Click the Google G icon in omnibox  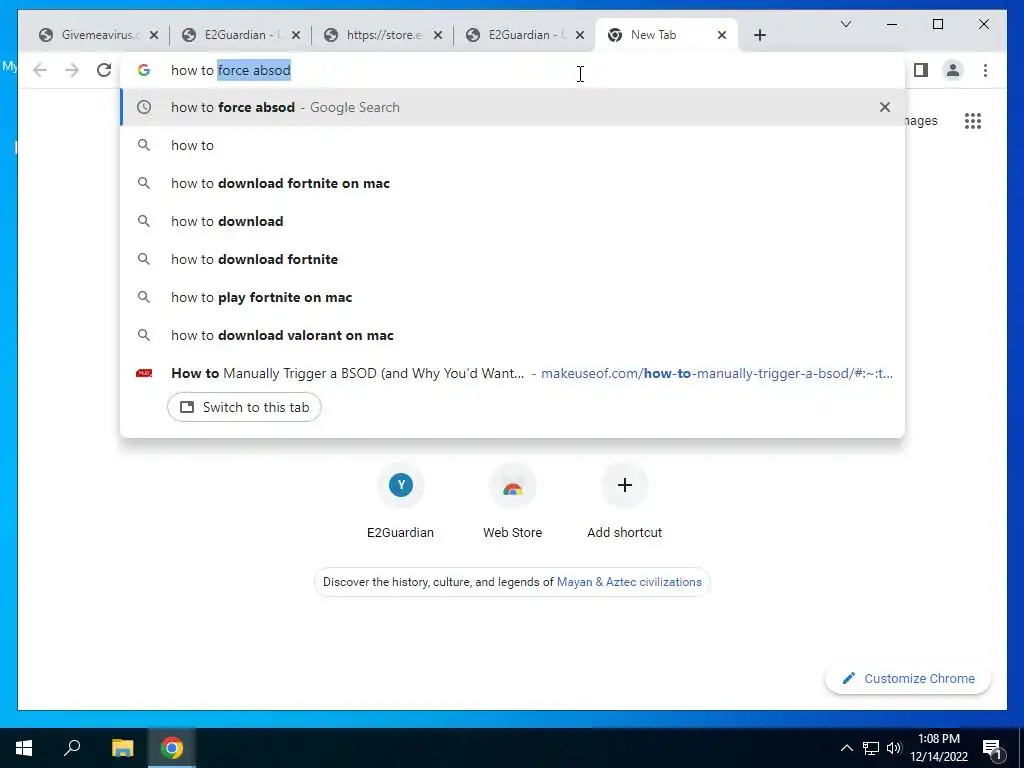144,70
